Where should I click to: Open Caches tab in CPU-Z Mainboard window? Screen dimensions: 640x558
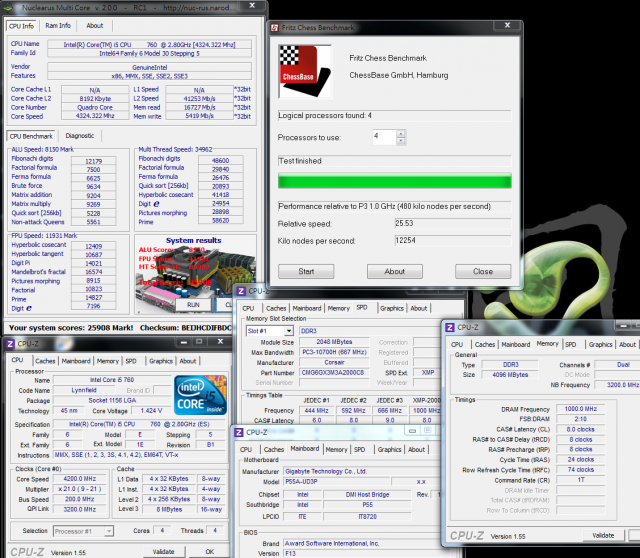(274, 449)
